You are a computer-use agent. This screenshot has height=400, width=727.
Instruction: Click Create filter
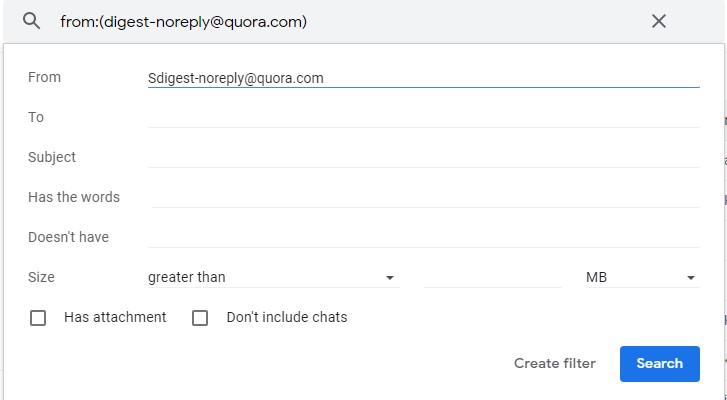coord(555,363)
